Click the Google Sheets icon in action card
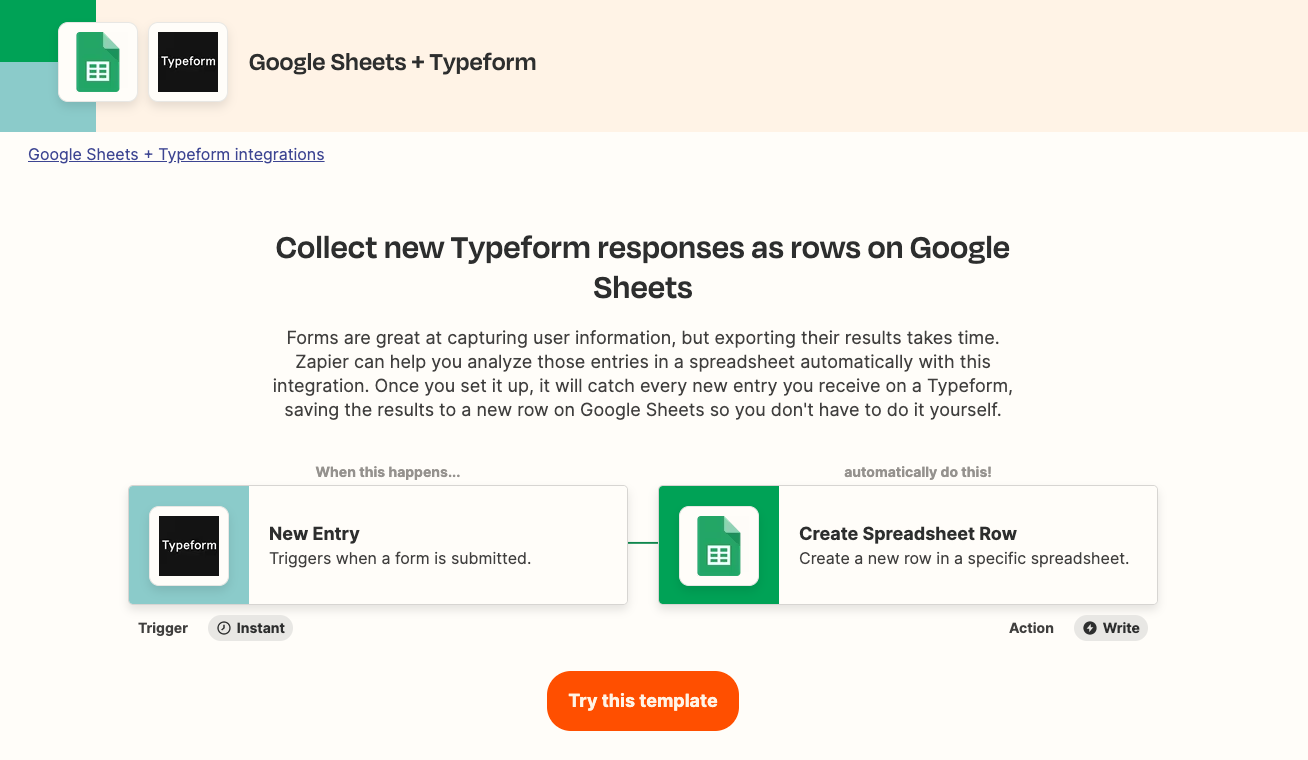Image resolution: width=1308 pixels, height=760 pixels. [x=719, y=545]
